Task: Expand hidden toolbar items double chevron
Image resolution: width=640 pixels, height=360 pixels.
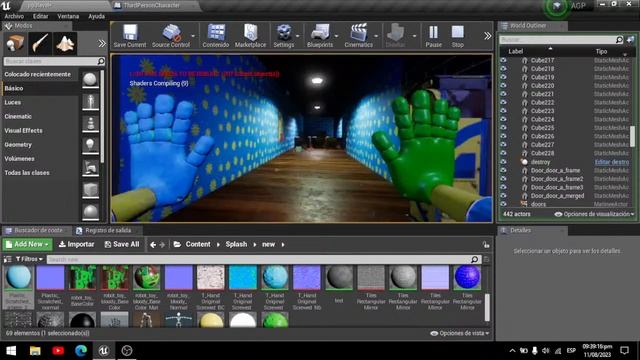Action: point(487,36)
